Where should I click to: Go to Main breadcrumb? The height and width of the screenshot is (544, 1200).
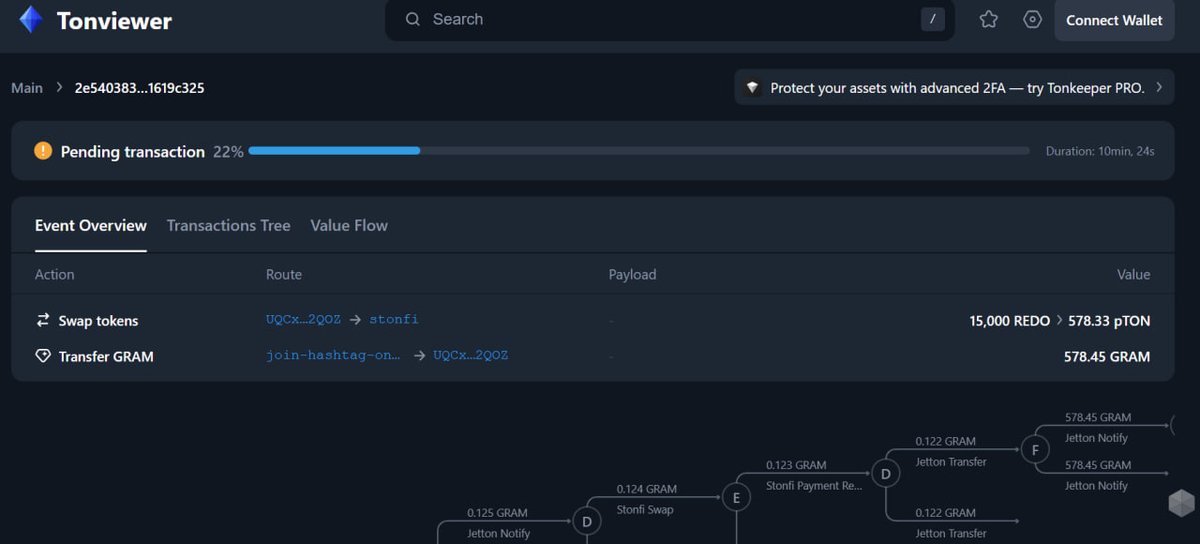tap(27, 88)
